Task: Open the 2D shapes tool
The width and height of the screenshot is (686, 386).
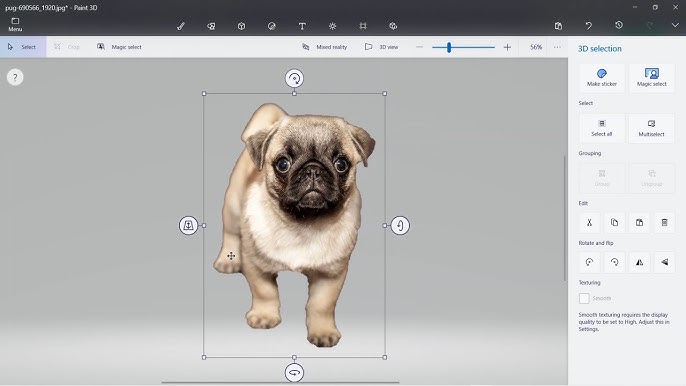Action: (x=211, y=26)
